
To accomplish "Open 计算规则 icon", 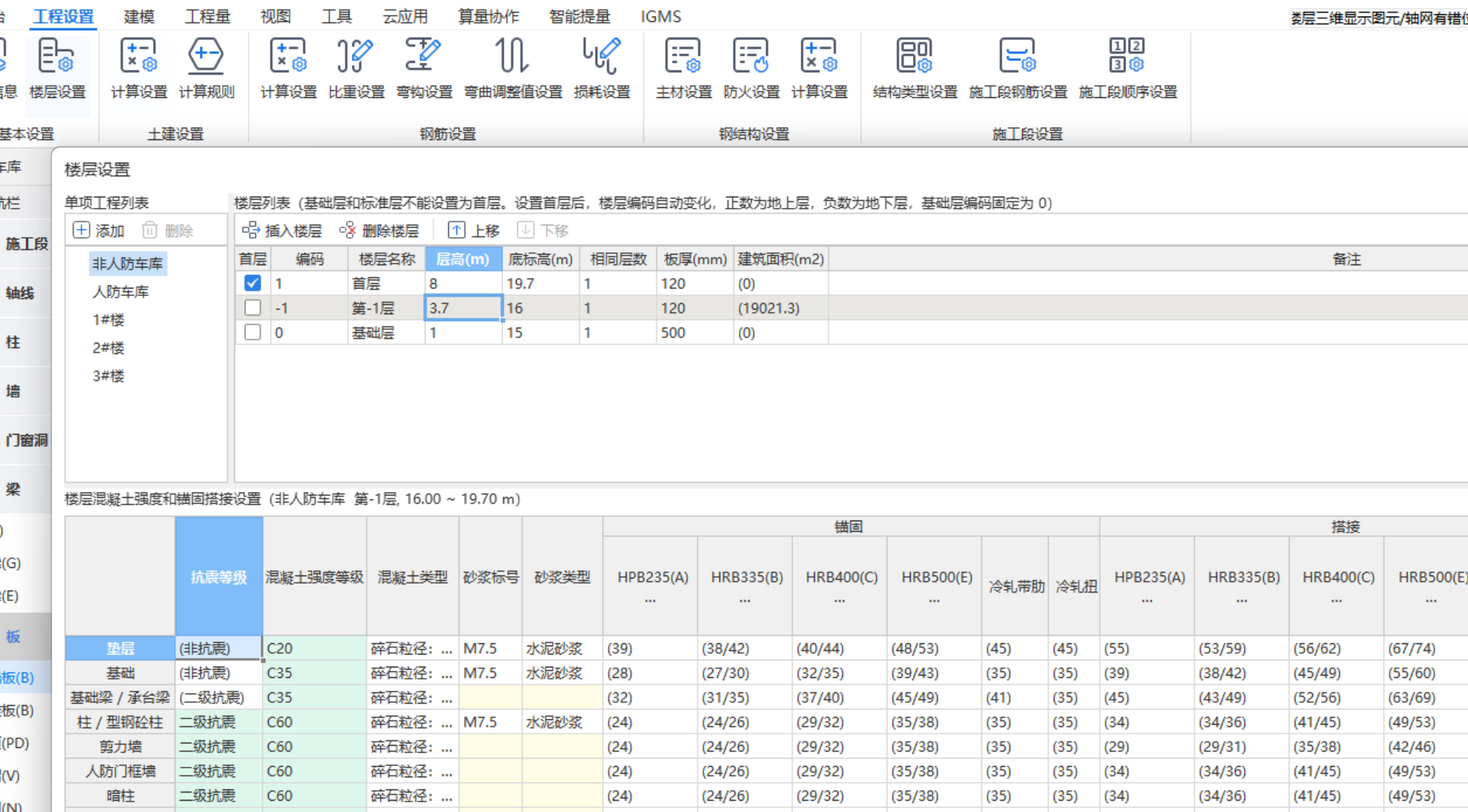I will point(206,69).
